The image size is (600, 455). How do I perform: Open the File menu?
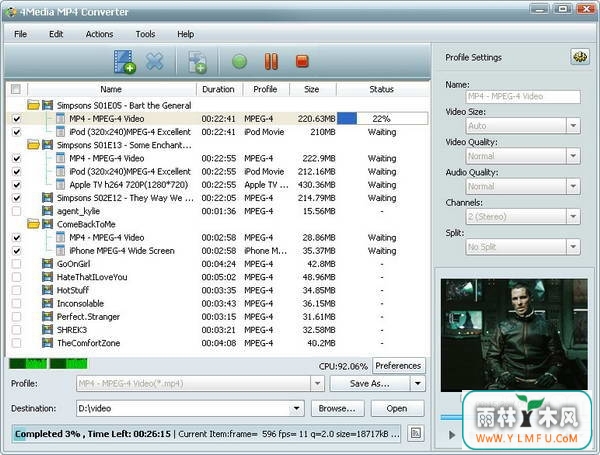(20, 34)
